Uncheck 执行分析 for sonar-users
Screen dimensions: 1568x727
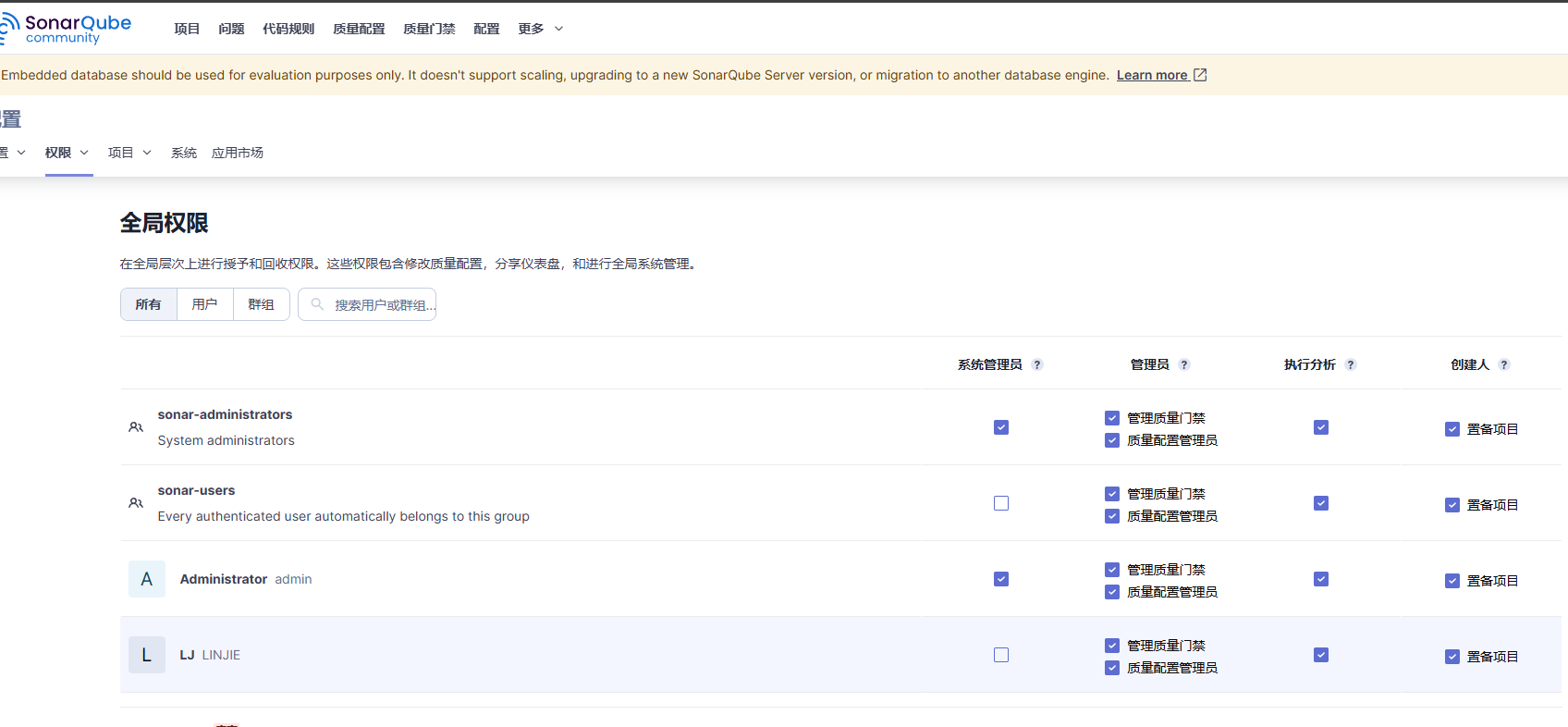1321,503
